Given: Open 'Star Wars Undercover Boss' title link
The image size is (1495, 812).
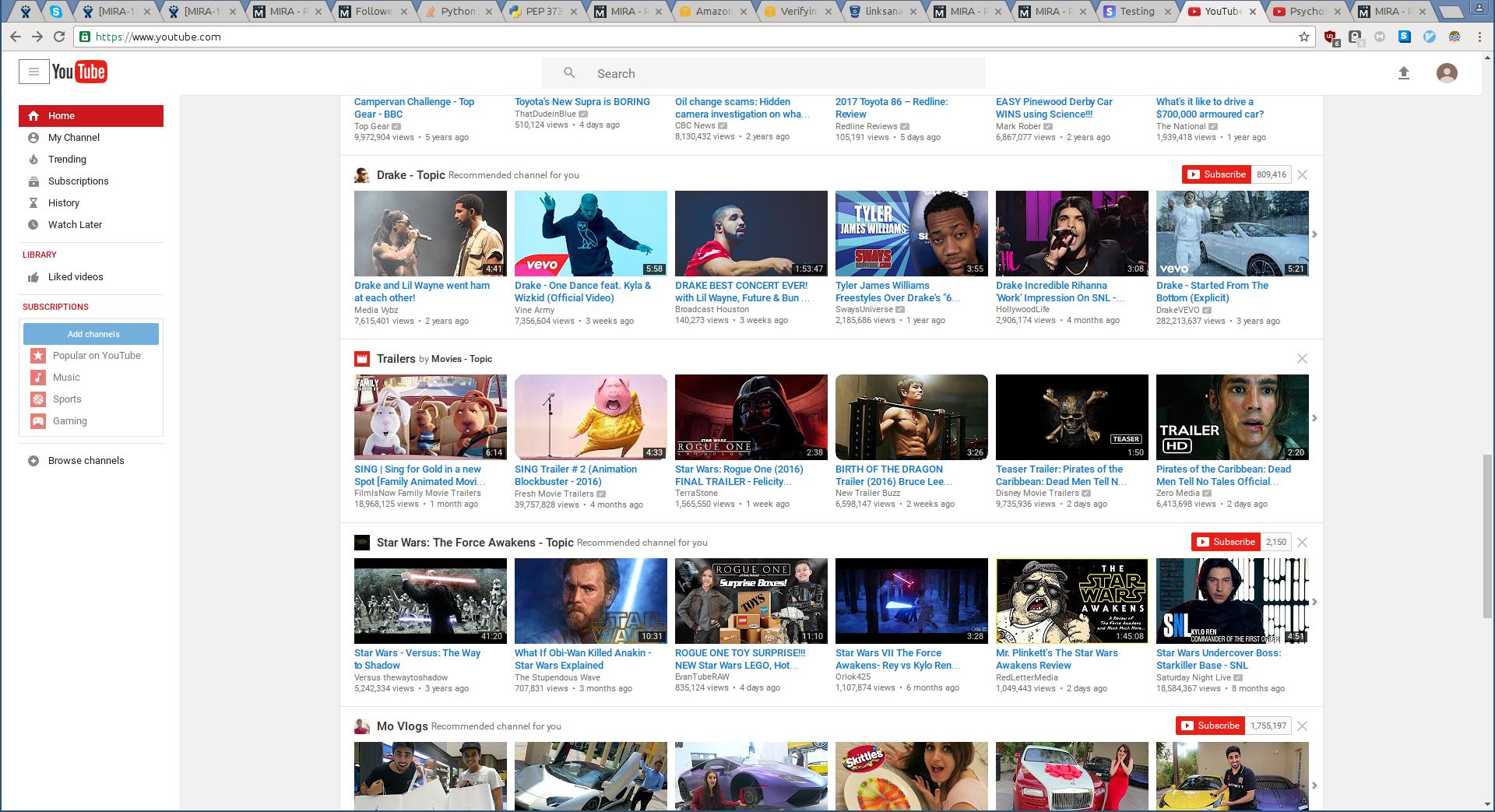Looking at the screenshot, I should pyautogui.click(x=1219, y=659).
